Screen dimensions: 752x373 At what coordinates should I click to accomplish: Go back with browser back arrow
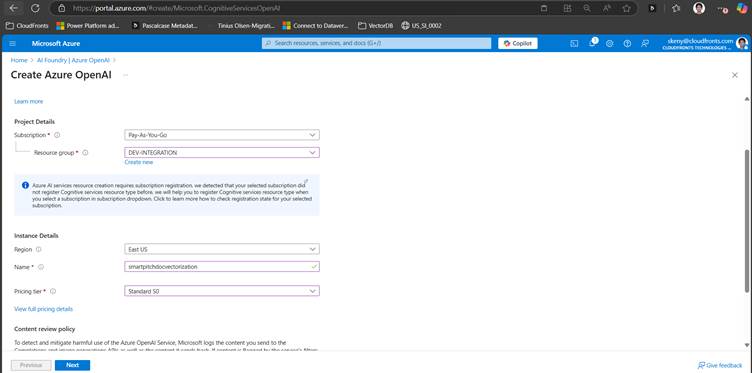(x=13, y=8)
